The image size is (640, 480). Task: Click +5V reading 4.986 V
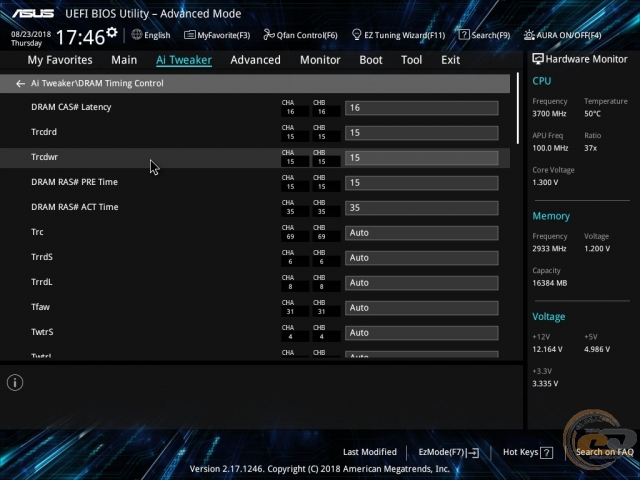597,349
